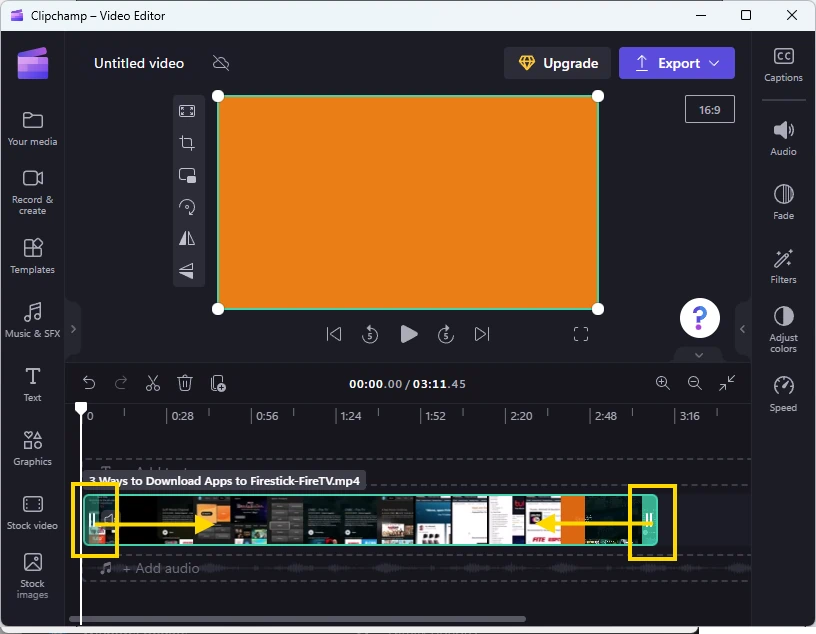Select the orange video preview canvas
The width and height of the screenshot is (816, 634).
pyautogui.click(x=408, y=202)
